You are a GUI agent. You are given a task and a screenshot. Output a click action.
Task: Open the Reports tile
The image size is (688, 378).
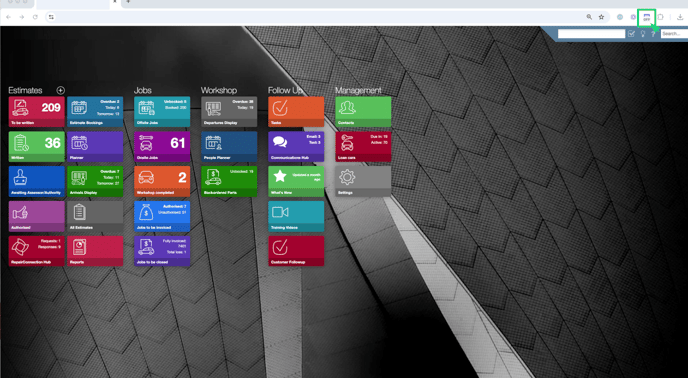(95, 251)
